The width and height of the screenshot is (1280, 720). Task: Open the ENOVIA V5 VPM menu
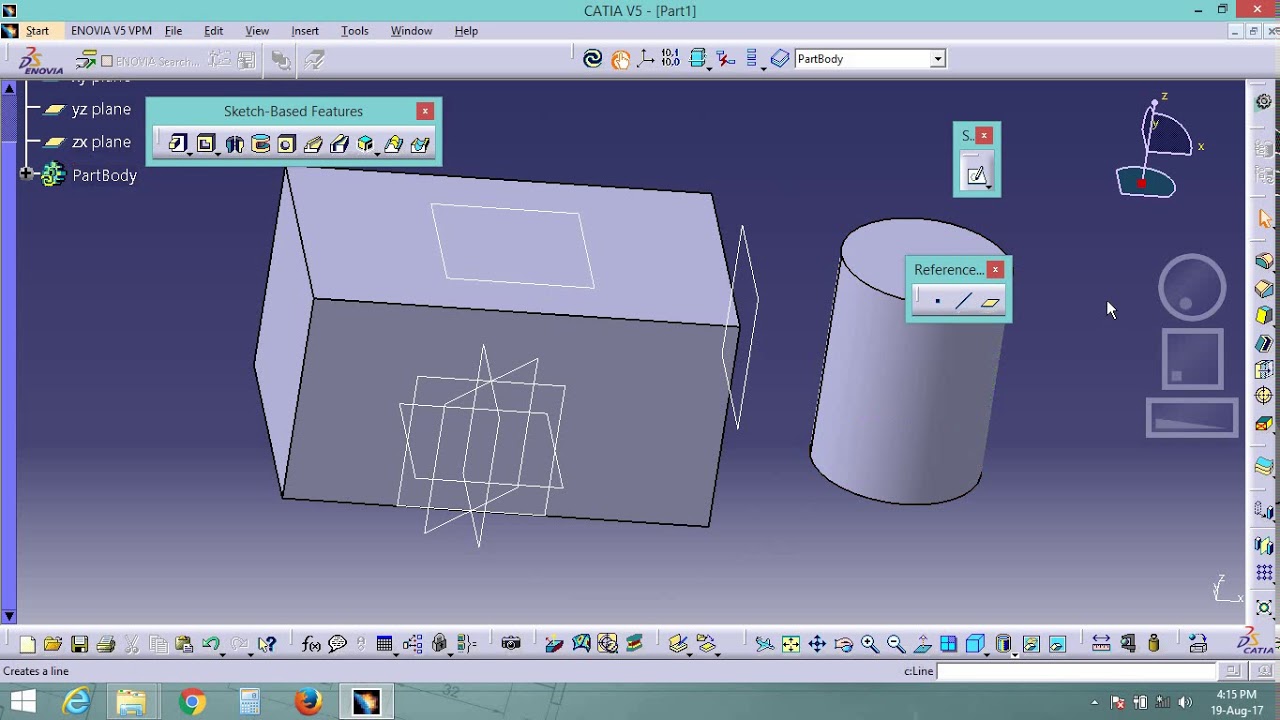click(111, 31)
